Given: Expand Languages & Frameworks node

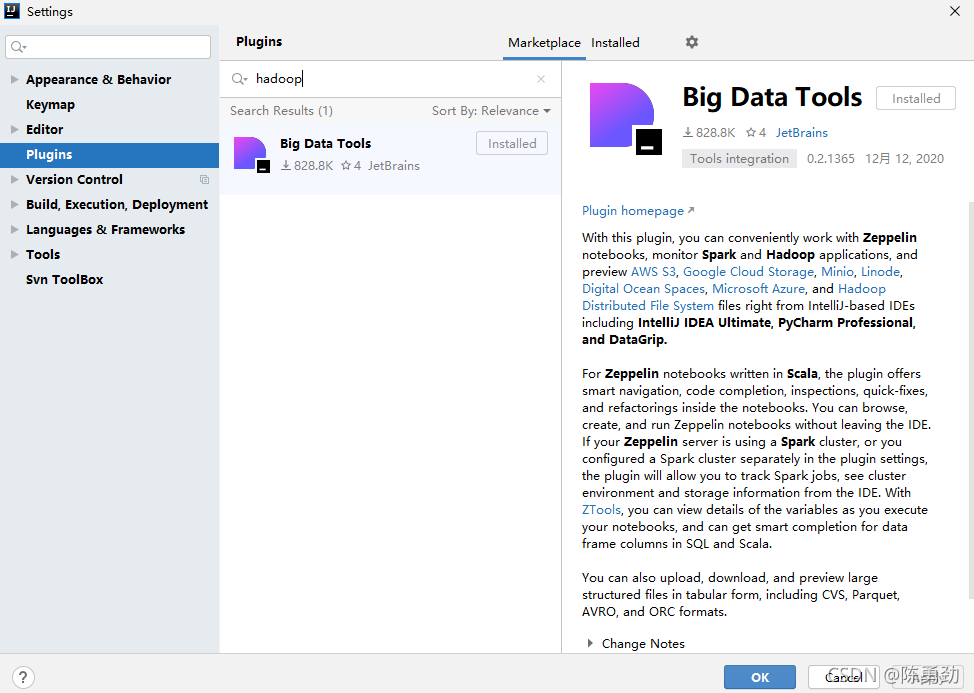Looking at the screenshot, I should pos(14,229).
